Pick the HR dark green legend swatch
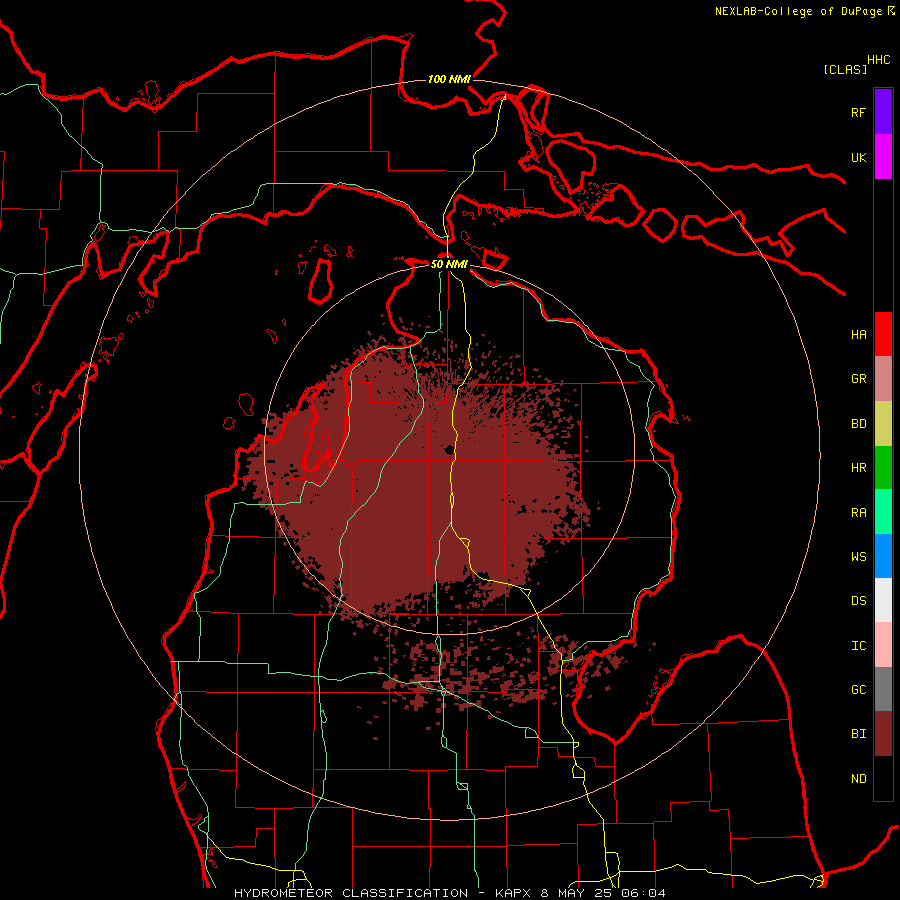This screenshot has width=900, height=900. tap(883, 468)
